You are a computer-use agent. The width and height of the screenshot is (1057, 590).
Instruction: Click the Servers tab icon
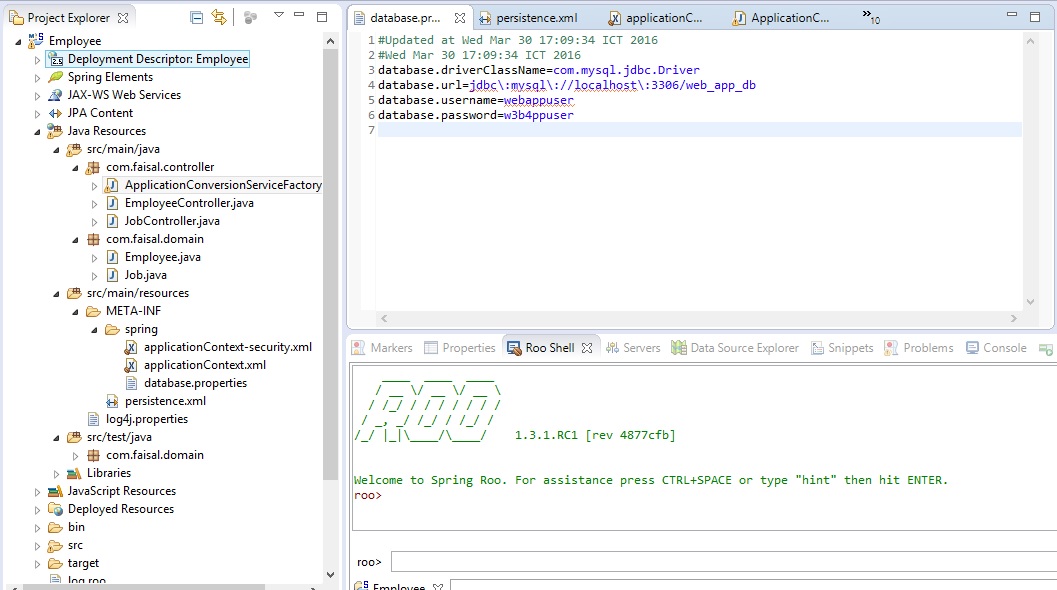[x=612, y=348]
